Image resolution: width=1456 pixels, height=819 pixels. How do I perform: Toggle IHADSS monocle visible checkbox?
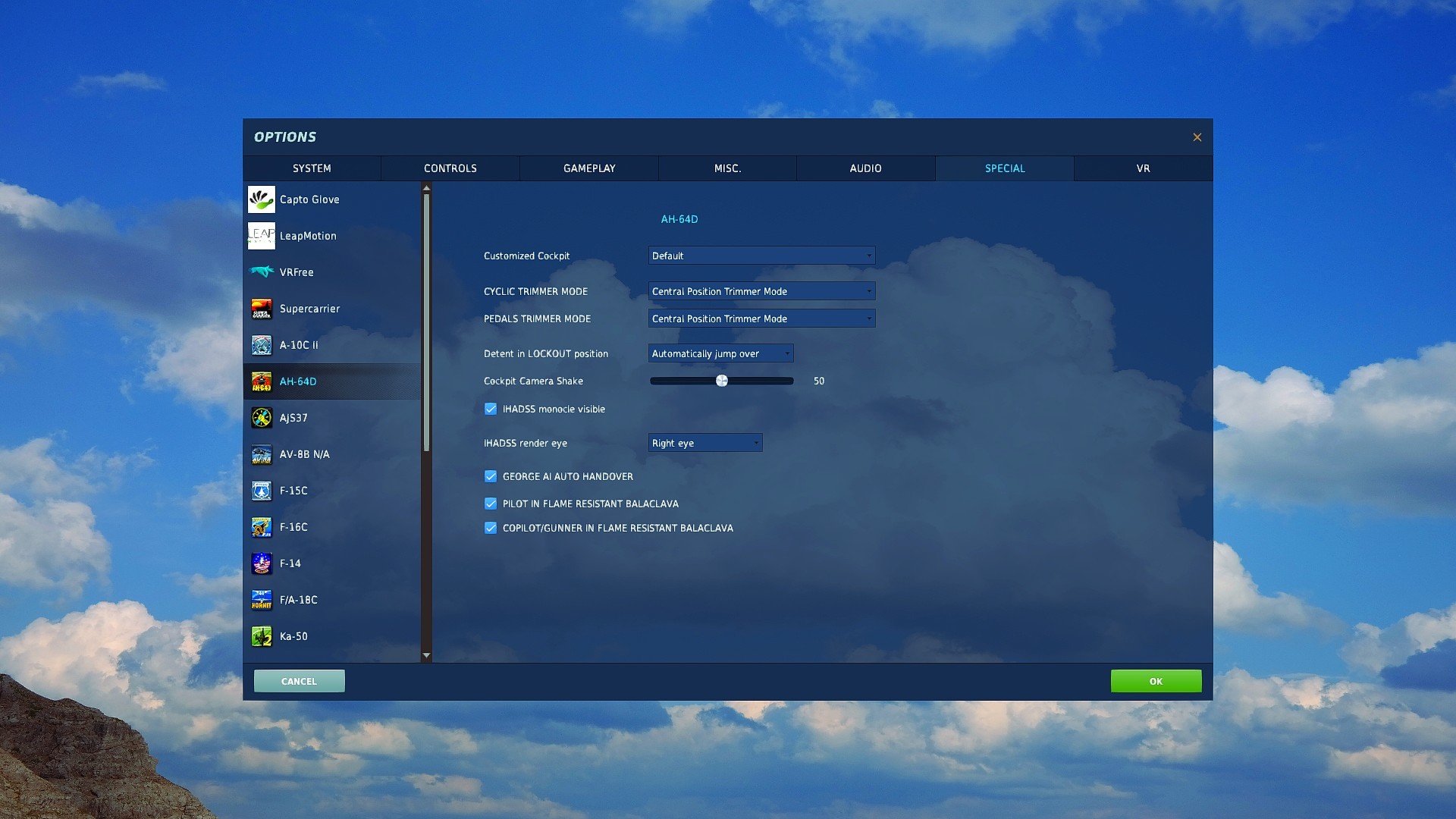tap(491, 409)
